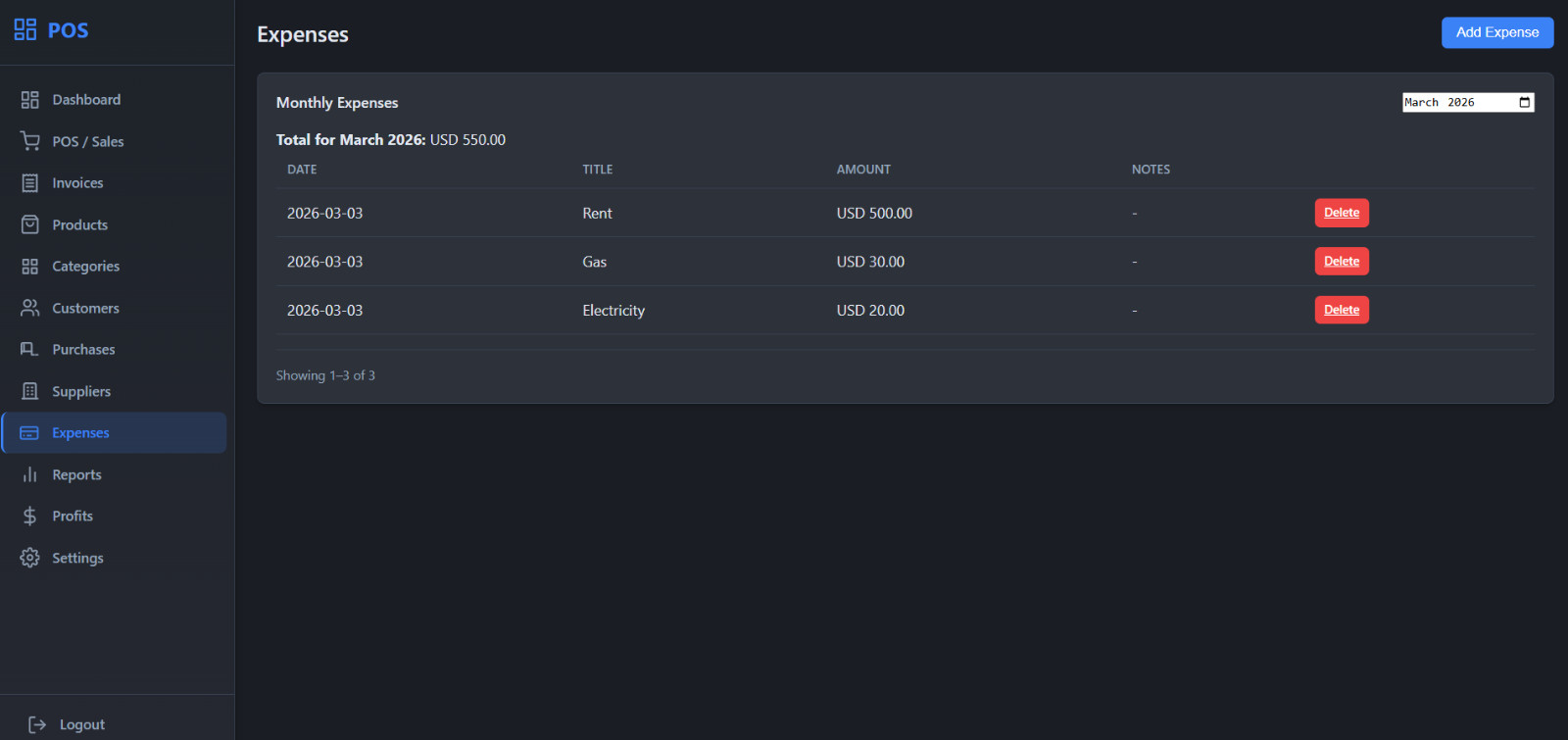
Task: Click the Showing 1–3 of 3 text
Action: (x=325, y=375)
